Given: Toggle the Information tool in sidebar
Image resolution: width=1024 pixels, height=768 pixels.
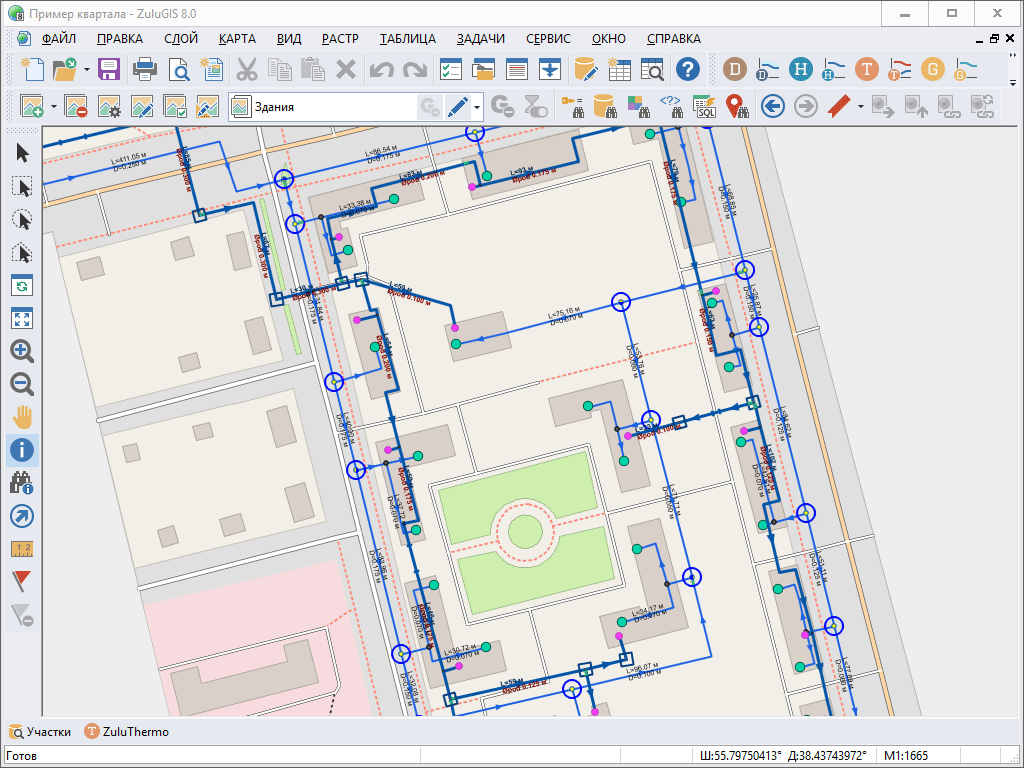Looking at the screenshot, I should coord(22,450).
